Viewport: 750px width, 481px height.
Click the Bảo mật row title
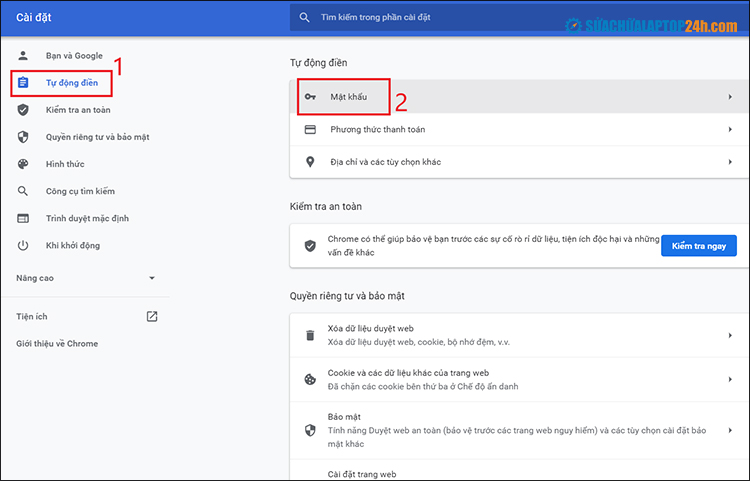pyautogui.click(x=344, y=417)
